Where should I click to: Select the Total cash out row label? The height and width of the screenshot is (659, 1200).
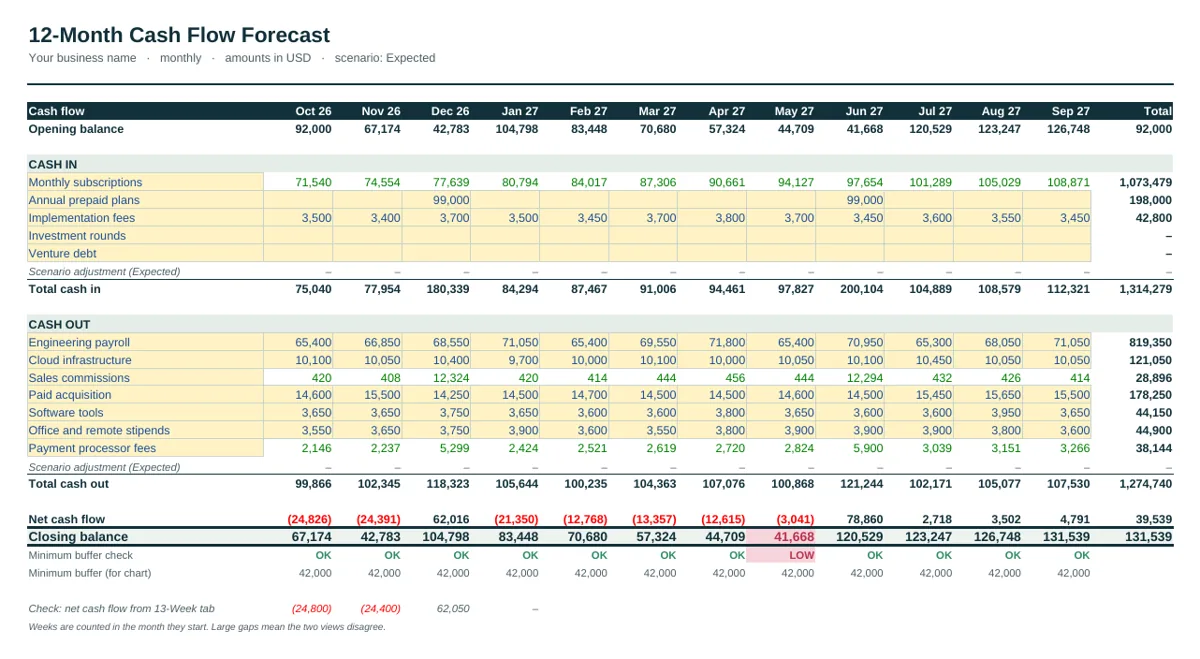coord(69,484)
